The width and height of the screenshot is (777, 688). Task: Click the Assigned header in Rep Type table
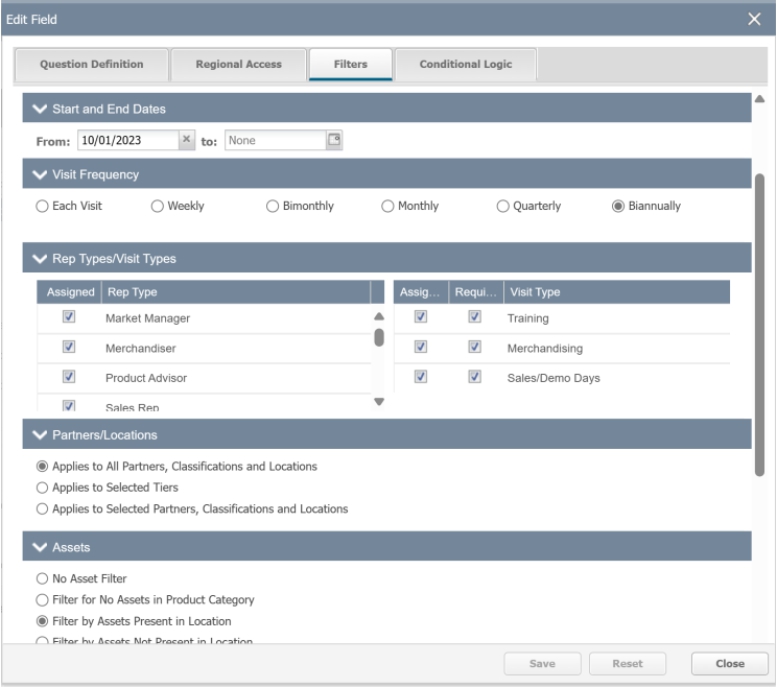70,292
